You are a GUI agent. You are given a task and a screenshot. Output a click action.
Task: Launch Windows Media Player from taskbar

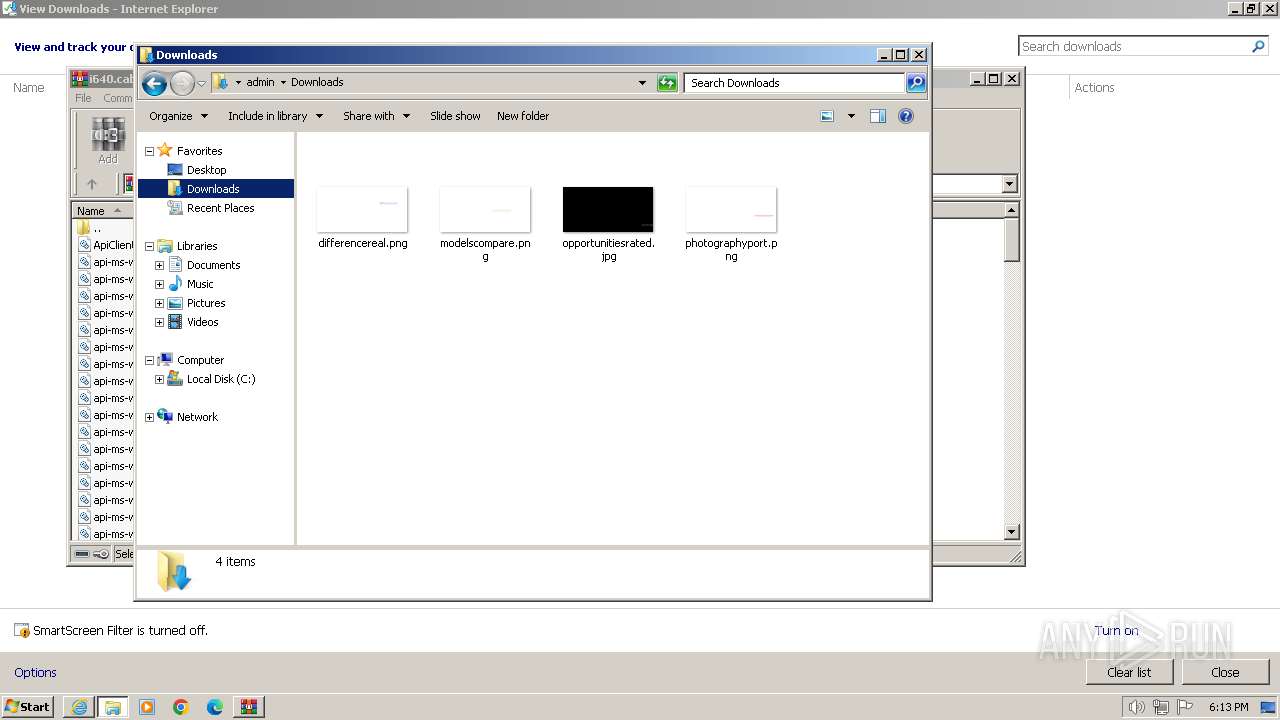(x=147, y=707)
